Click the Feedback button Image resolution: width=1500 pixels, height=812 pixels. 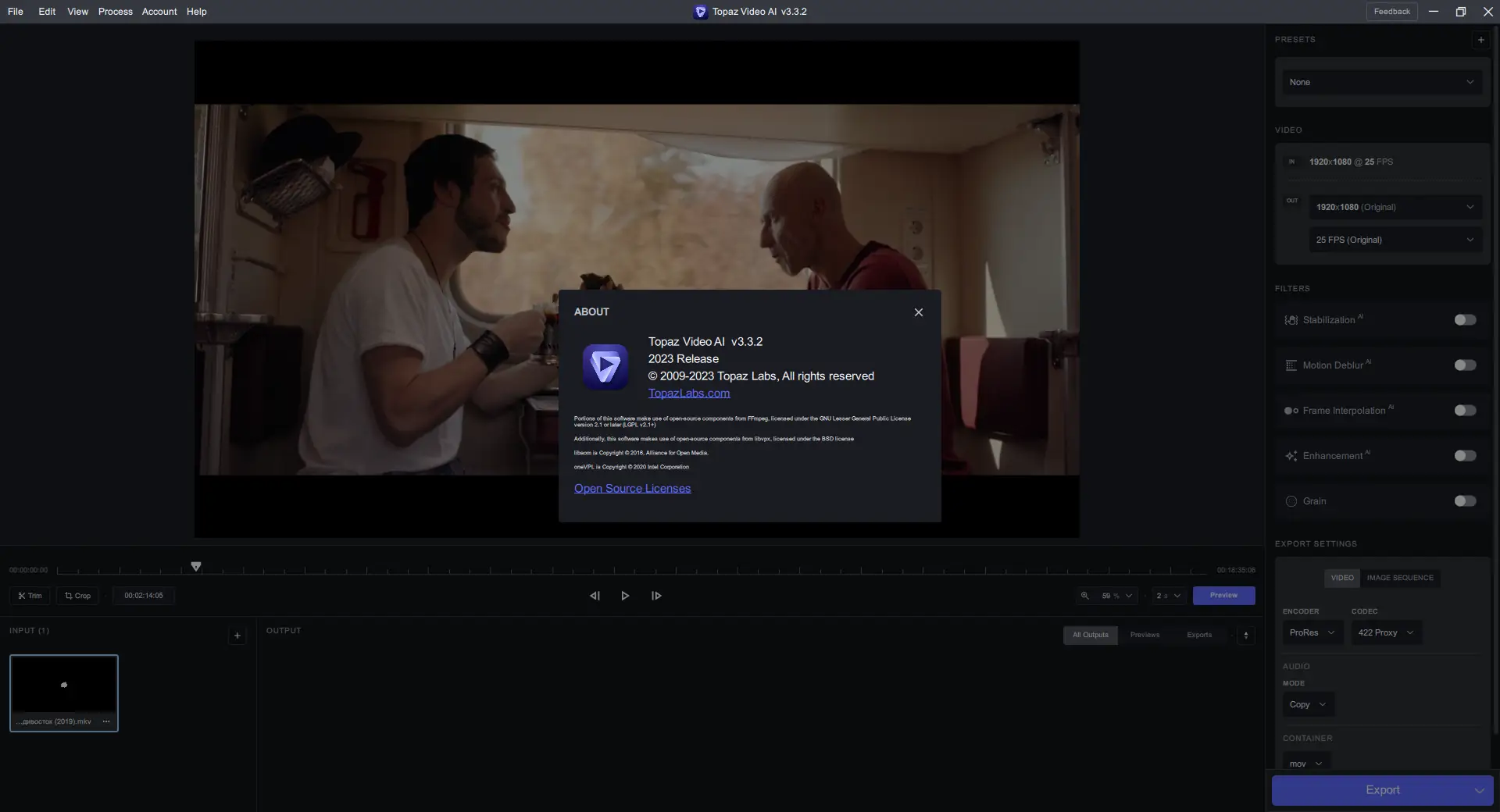click(1391, 12)
